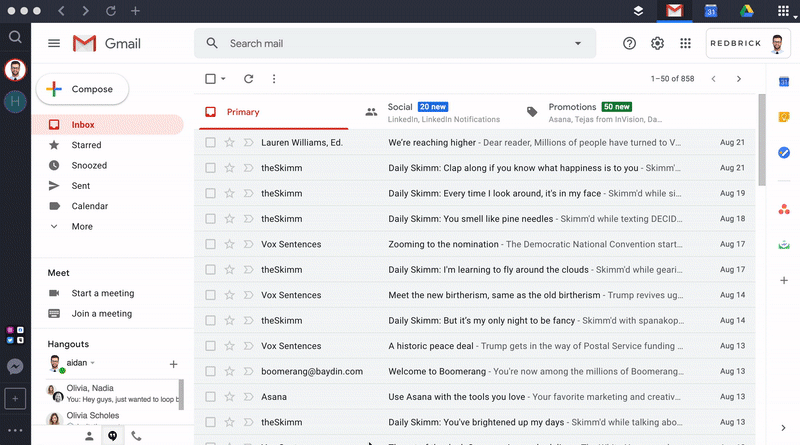Viewport: 800px width, 445px height.
Task: Open Messenger in the dark left sidebar
Action: coord(15,366)
